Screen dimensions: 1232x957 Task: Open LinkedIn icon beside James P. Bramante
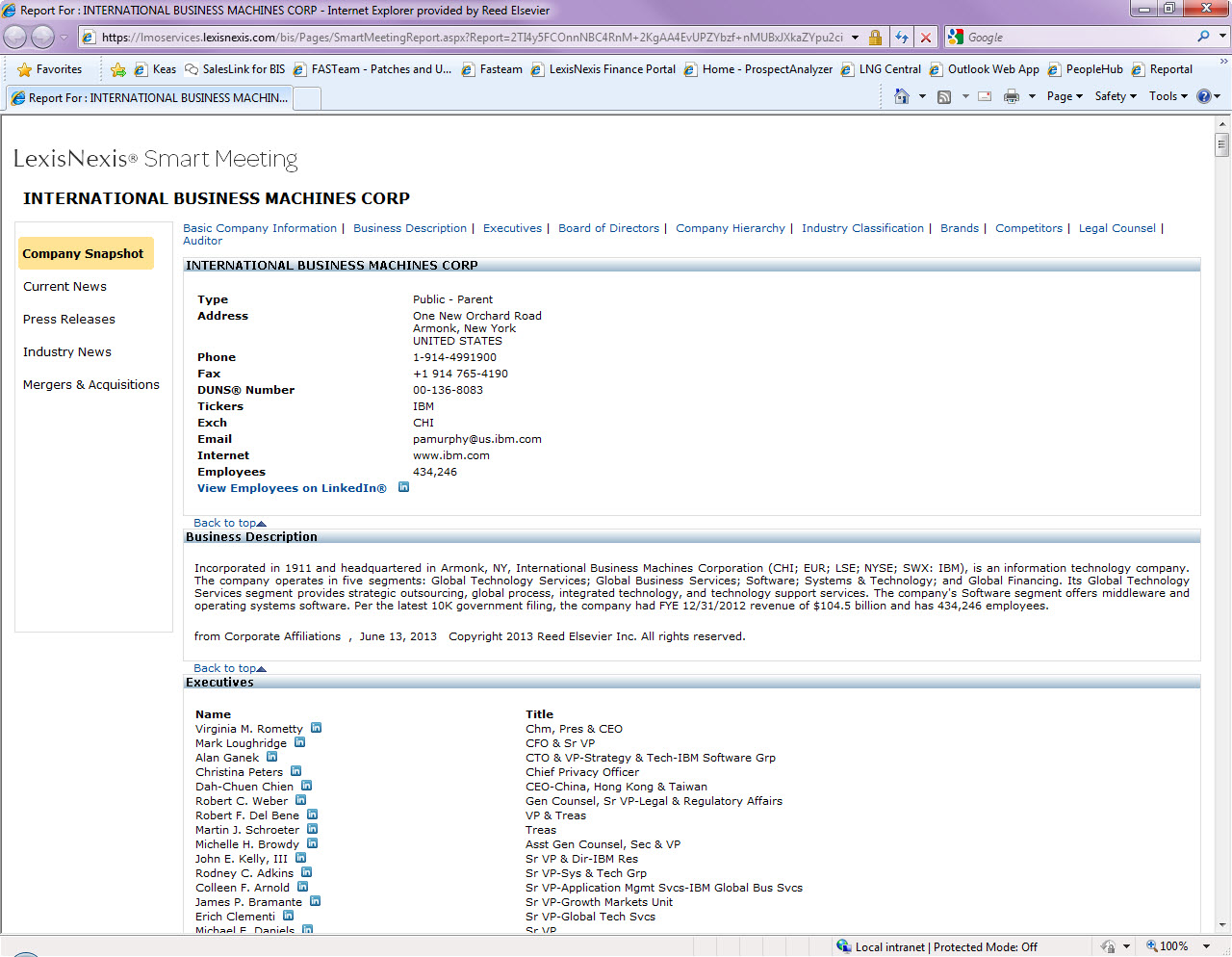click(315, 901)
